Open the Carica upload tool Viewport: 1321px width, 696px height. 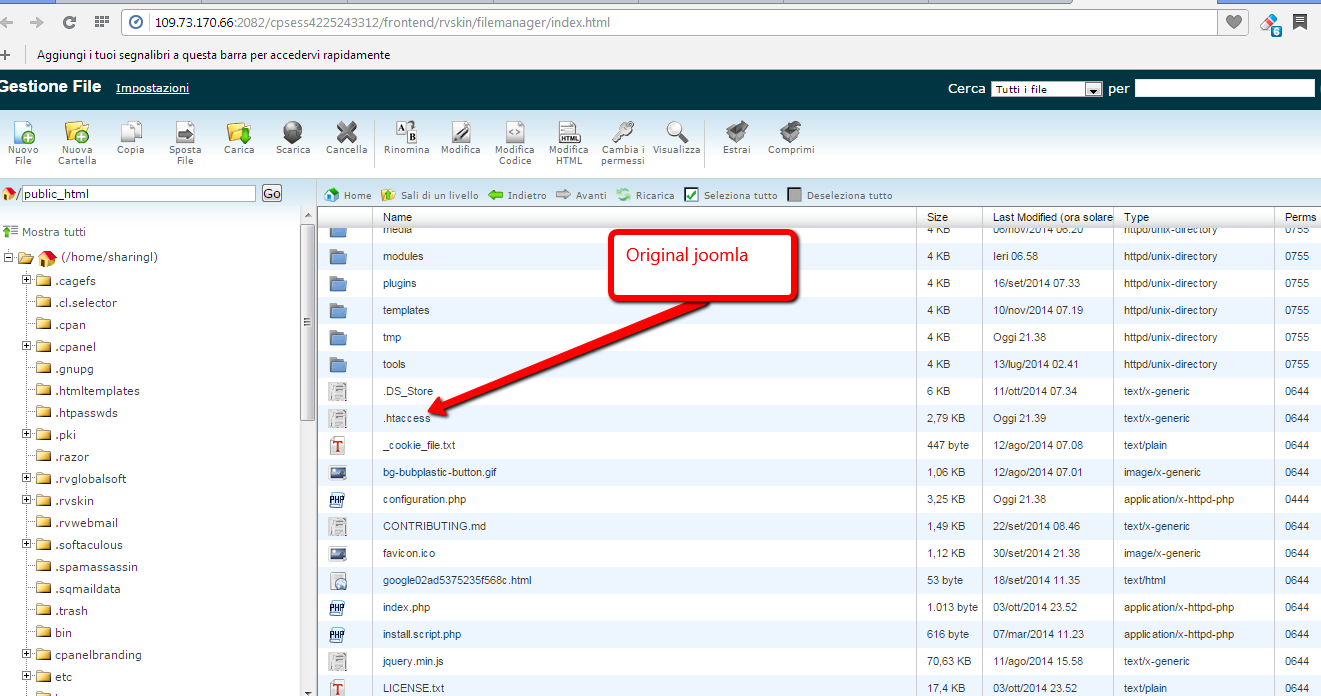point(239,132)
